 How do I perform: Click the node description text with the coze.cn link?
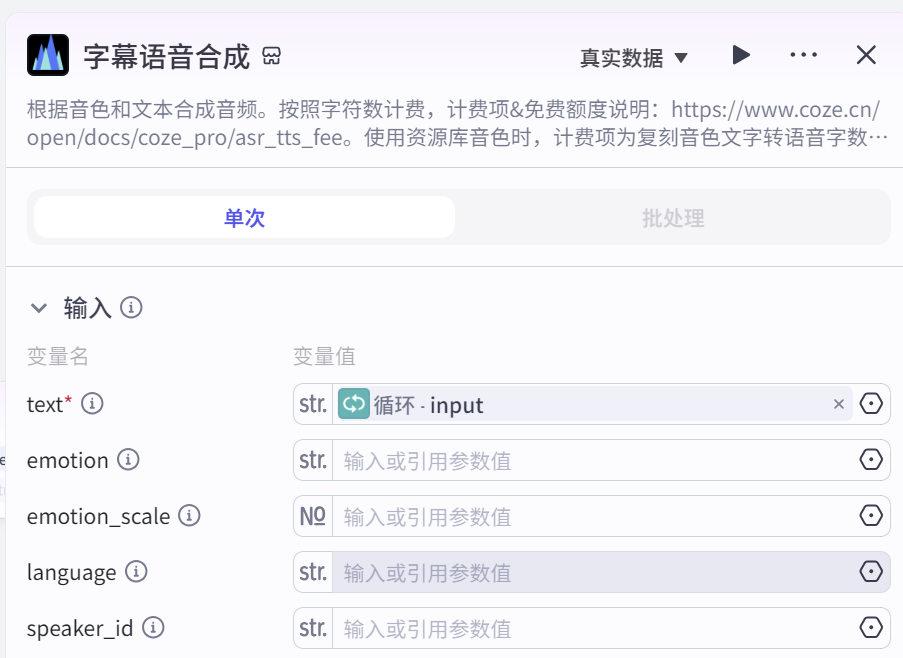click(457, 123)
